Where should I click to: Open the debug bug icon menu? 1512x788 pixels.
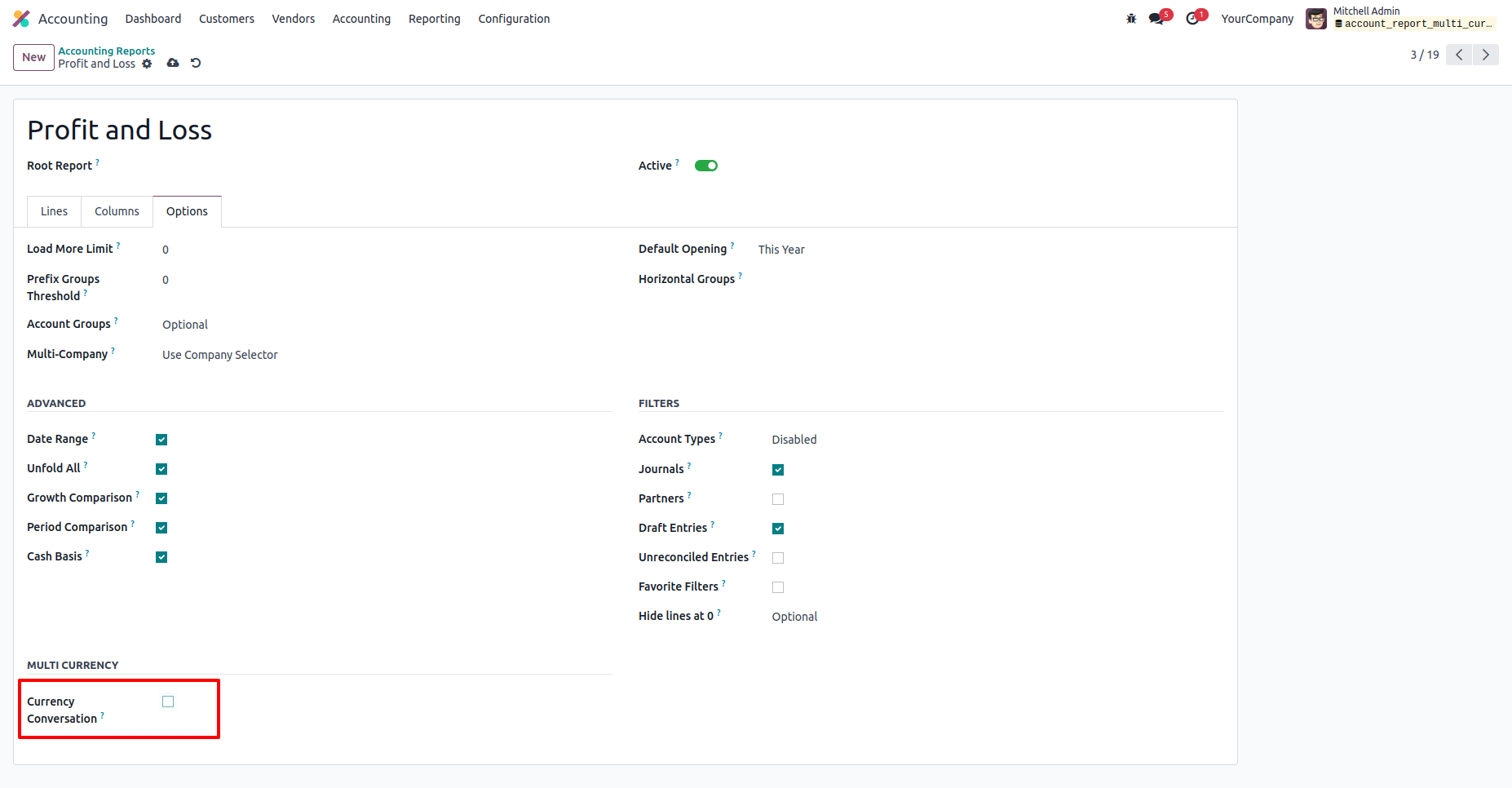[1131, 19]
